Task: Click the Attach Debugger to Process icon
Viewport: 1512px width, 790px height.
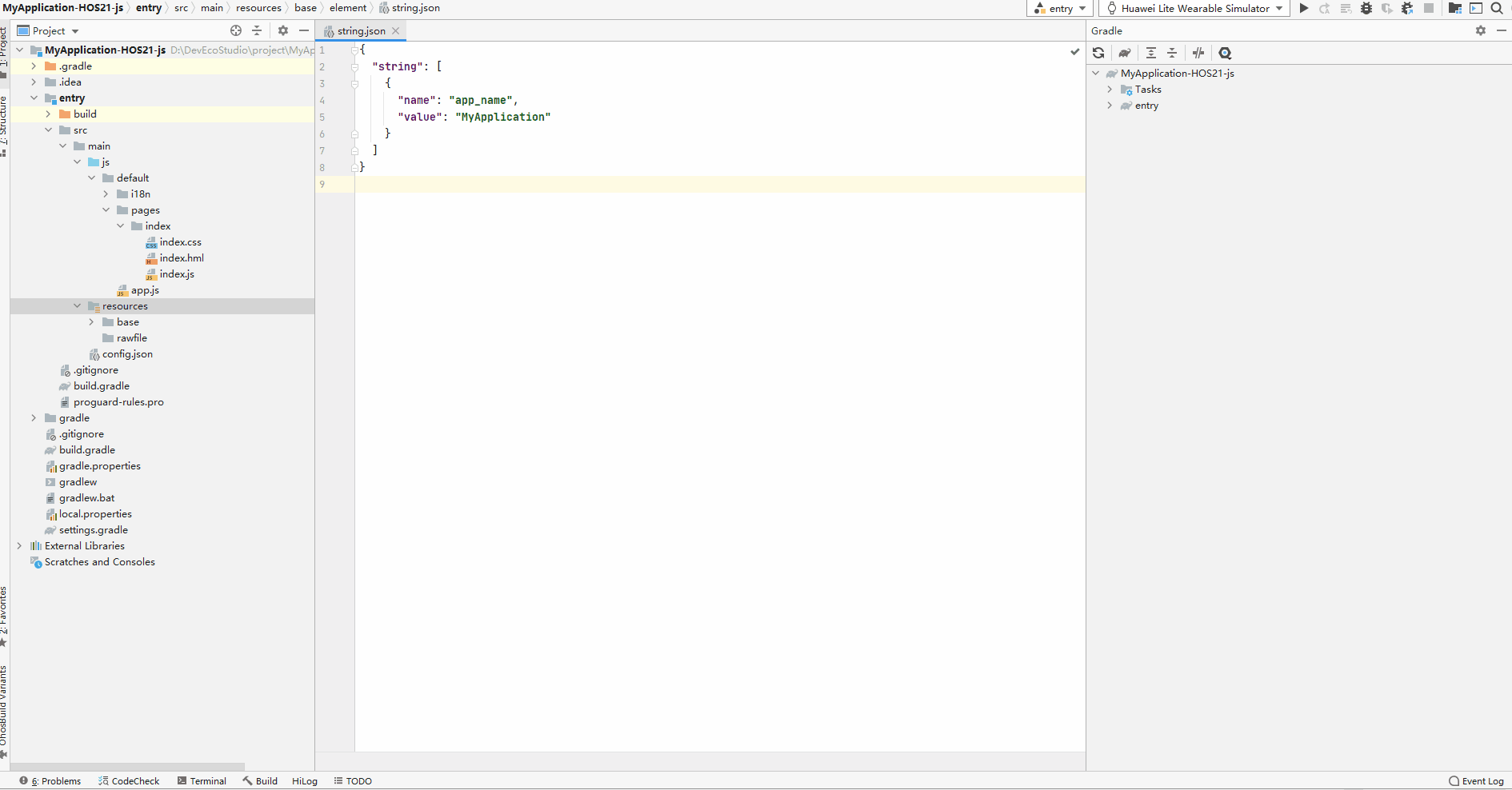Action: pyautogui.click(x=1408, y=8)
